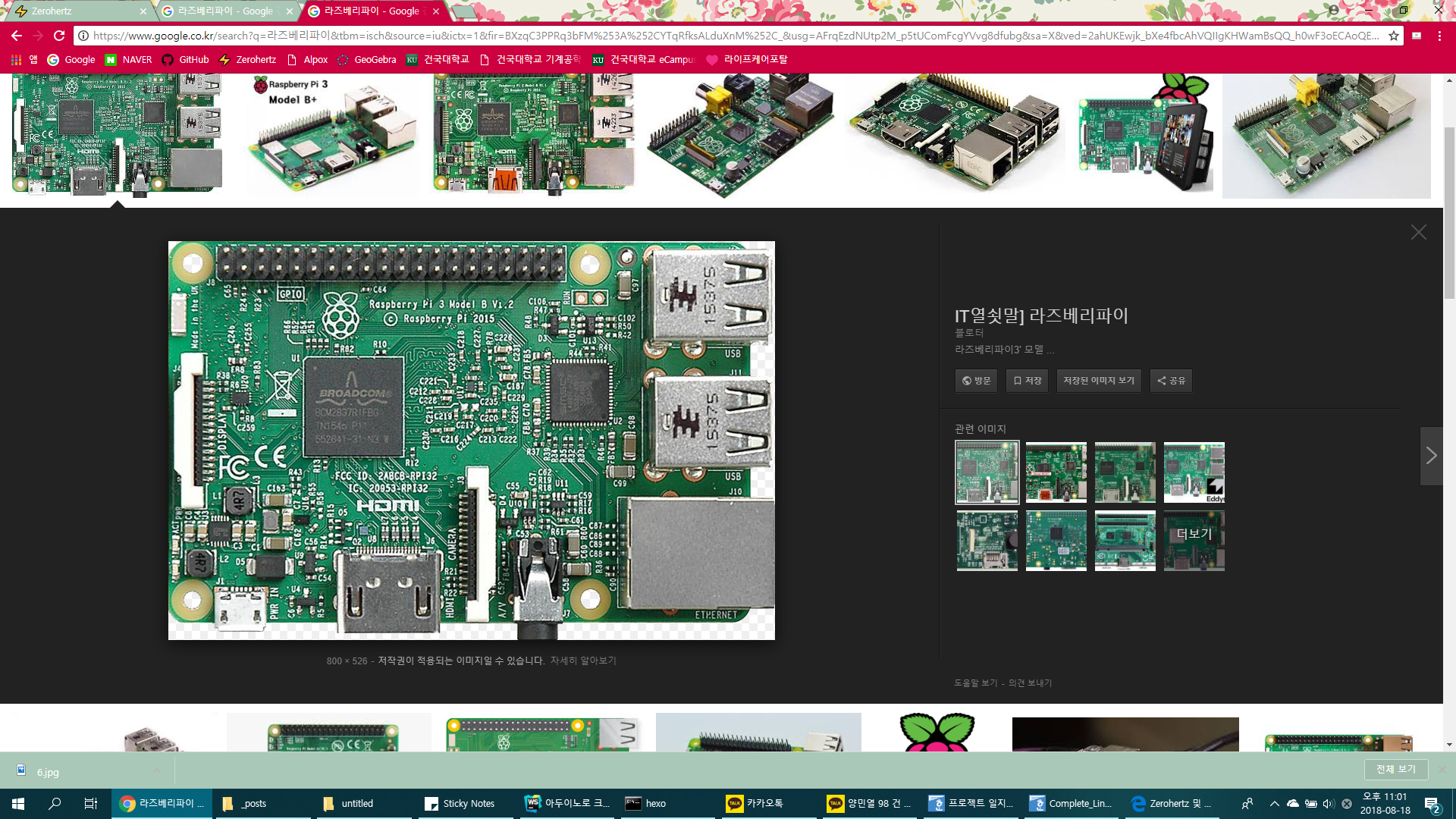Open the volume control in system tray

[1328, 803]
